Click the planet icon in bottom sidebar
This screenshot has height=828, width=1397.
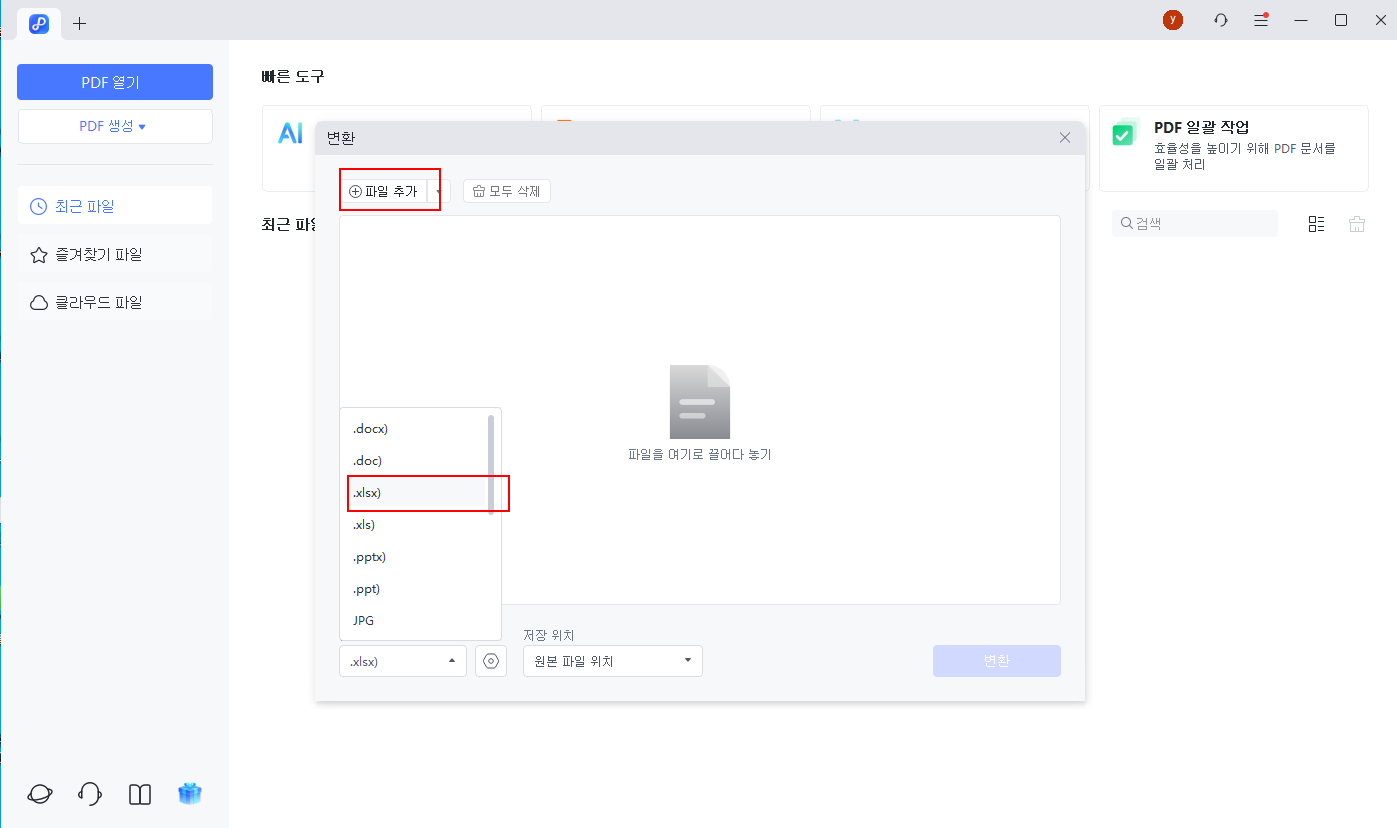coord(40,794)
